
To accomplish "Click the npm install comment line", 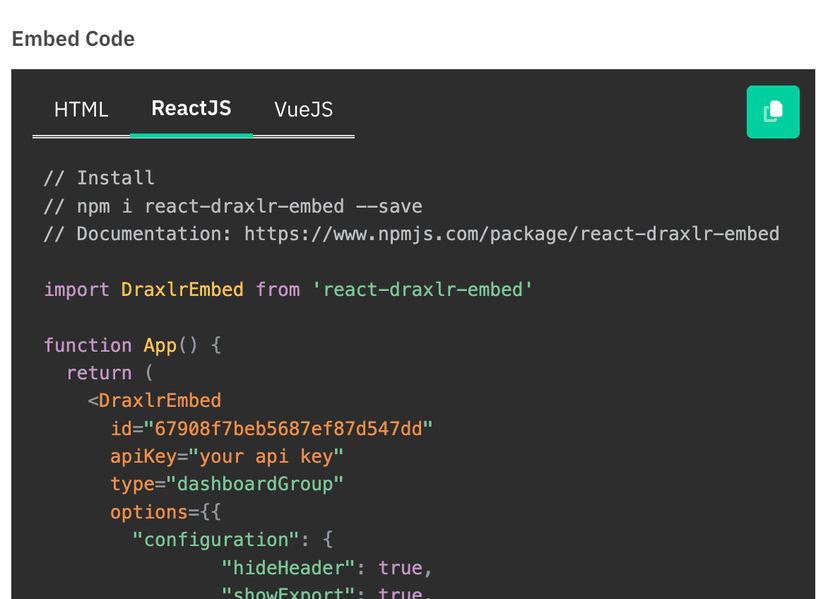I will pyautogui.click(x=231, y=205).
